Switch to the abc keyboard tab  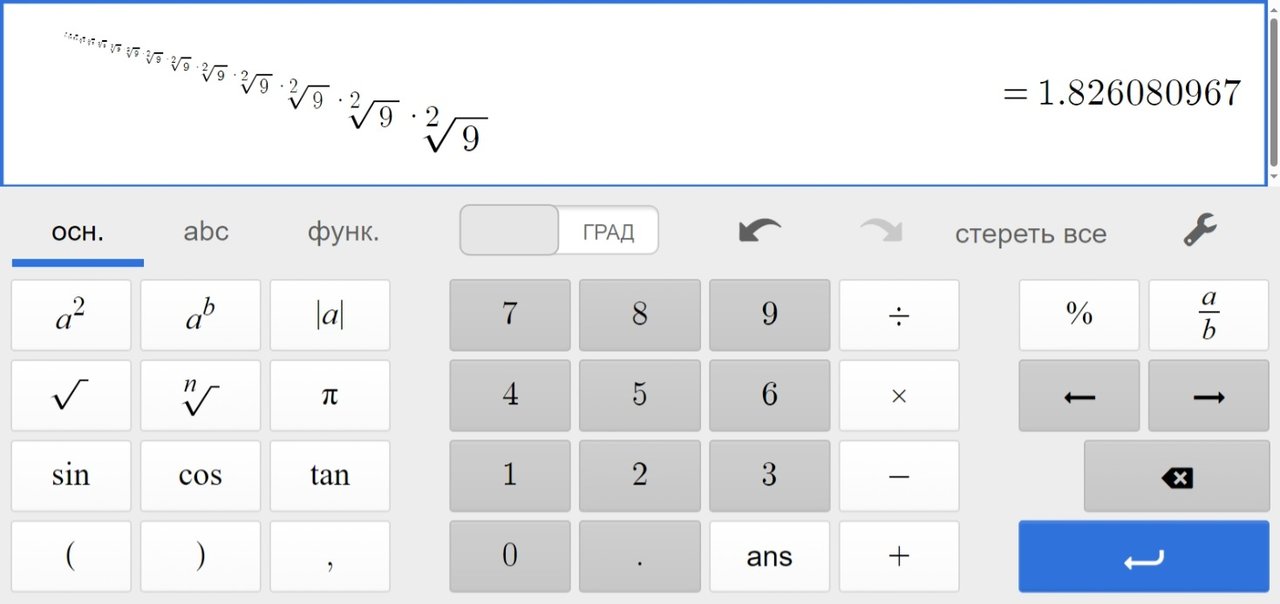pyautogui.click(x=206, y=232)
